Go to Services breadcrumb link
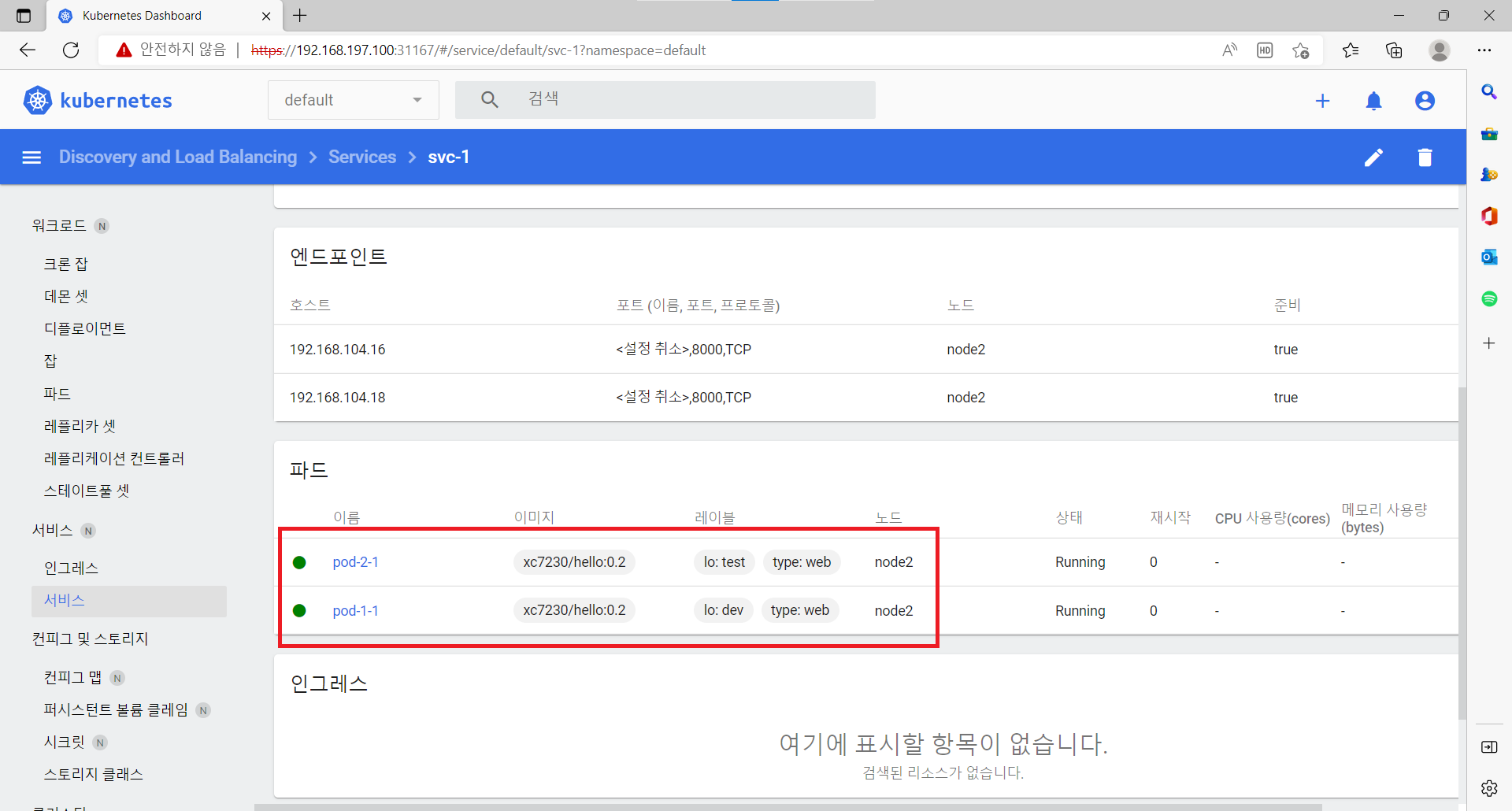This screenshot has width=1512, height=811. tap(362, 157)
